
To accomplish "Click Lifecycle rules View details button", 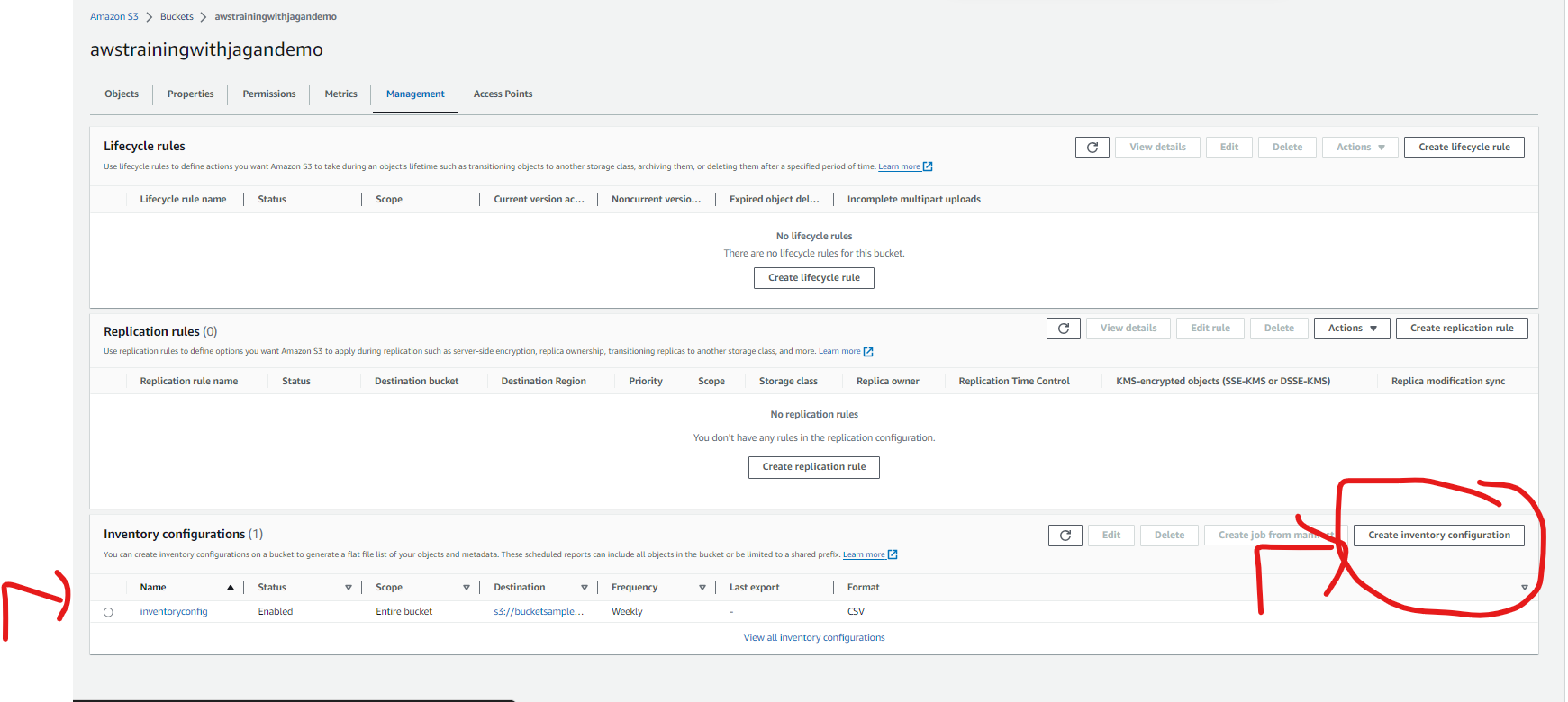I will pyautogui.click(x=1157, y=148).
